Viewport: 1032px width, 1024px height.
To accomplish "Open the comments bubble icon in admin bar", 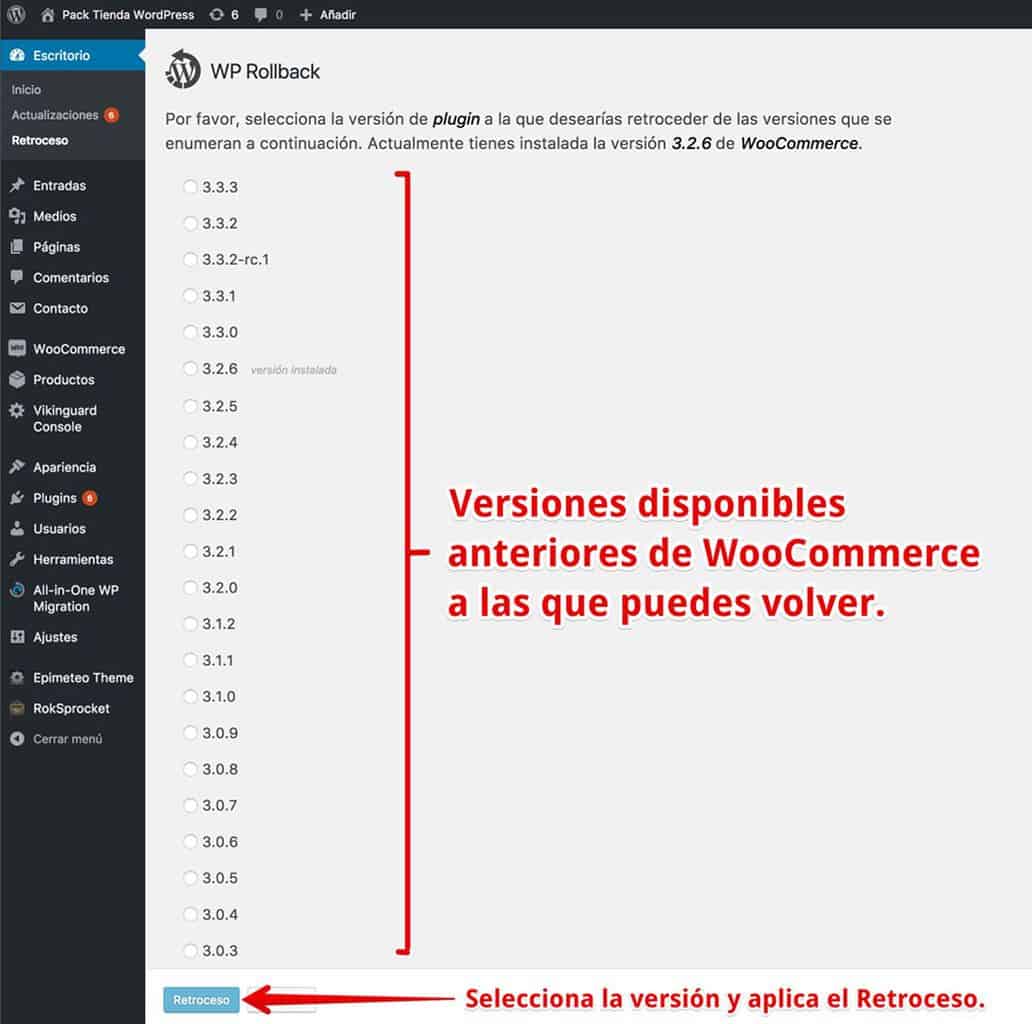I will click(261, 14).
